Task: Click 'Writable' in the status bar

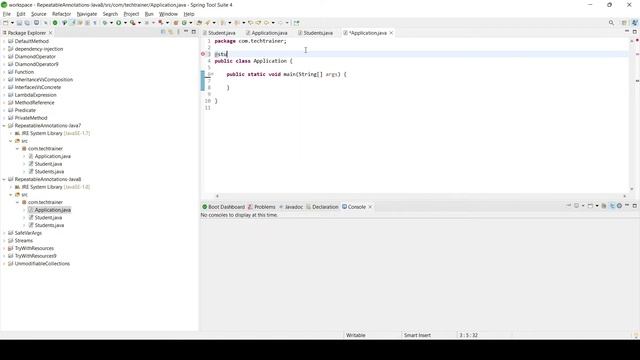Action: [356, 335]
